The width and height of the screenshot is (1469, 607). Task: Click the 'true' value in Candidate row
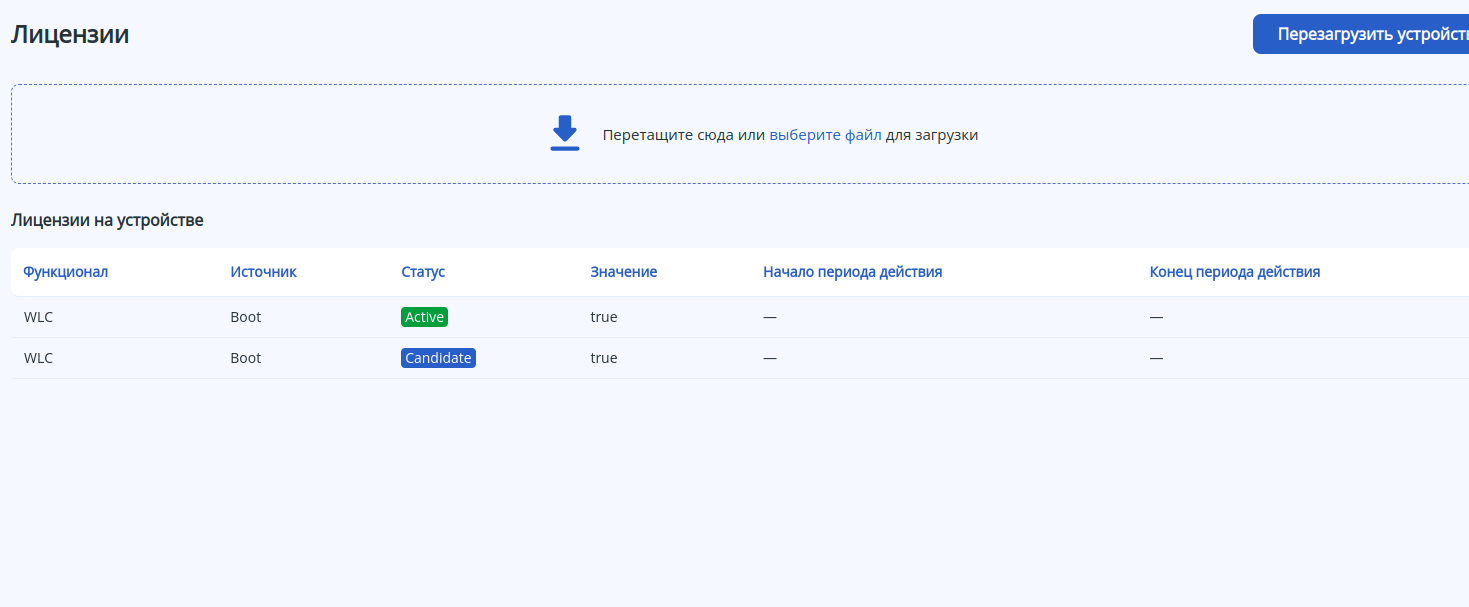coord(604,358)
